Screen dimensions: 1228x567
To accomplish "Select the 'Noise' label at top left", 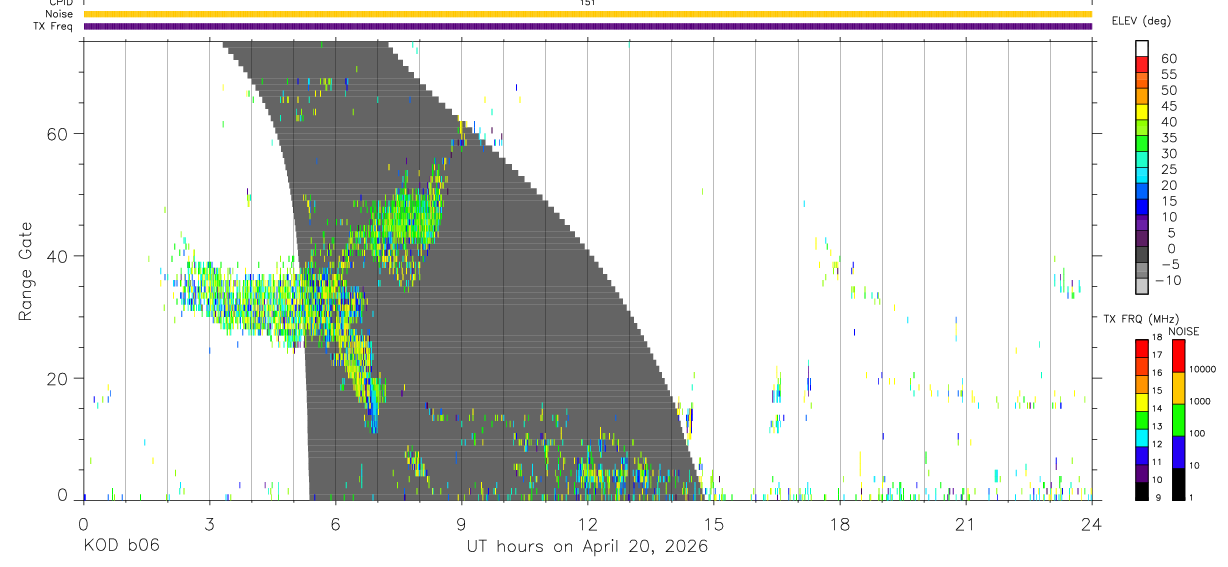I will tap(59, 14).
